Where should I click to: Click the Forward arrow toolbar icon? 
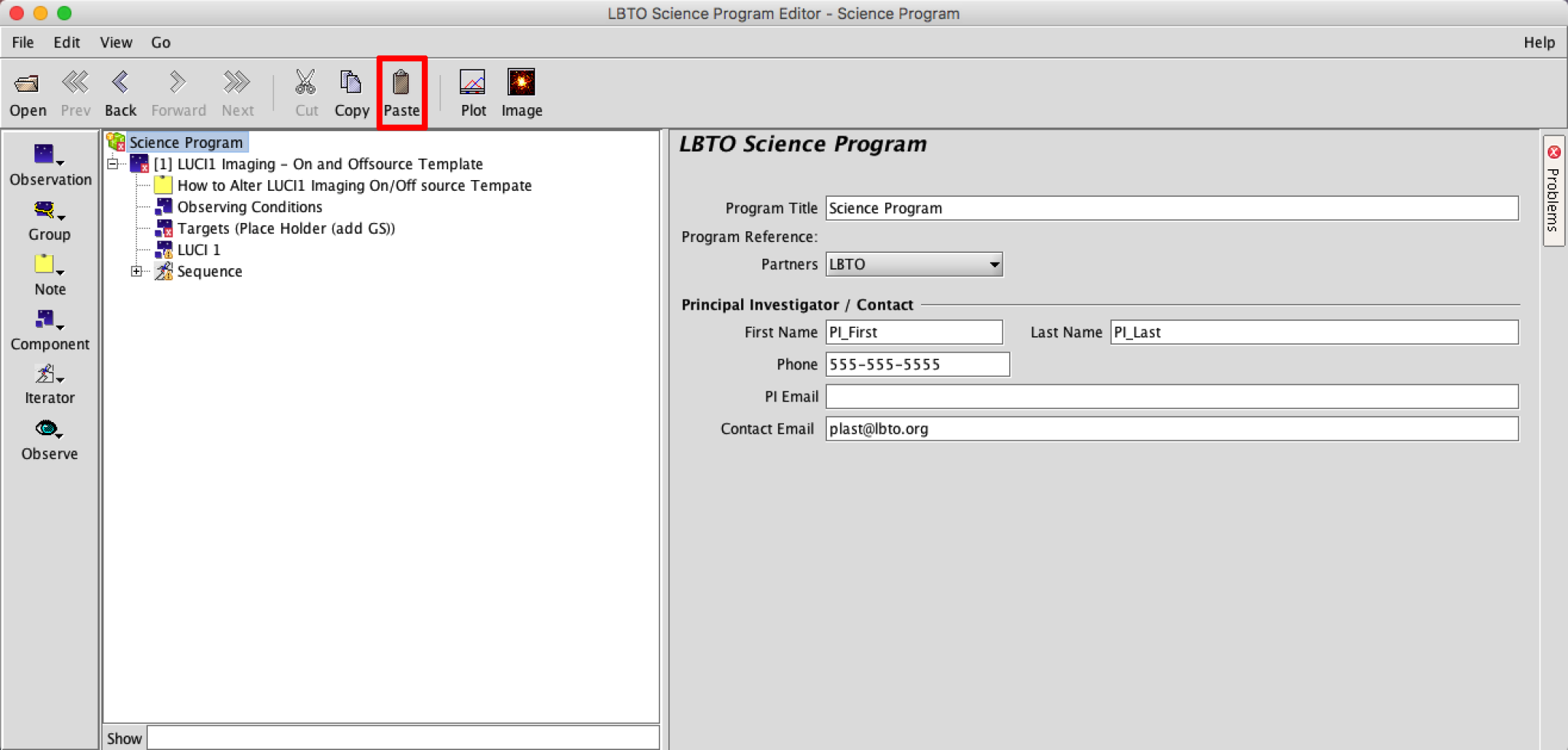pyautogui.click(x=178, y=81)
